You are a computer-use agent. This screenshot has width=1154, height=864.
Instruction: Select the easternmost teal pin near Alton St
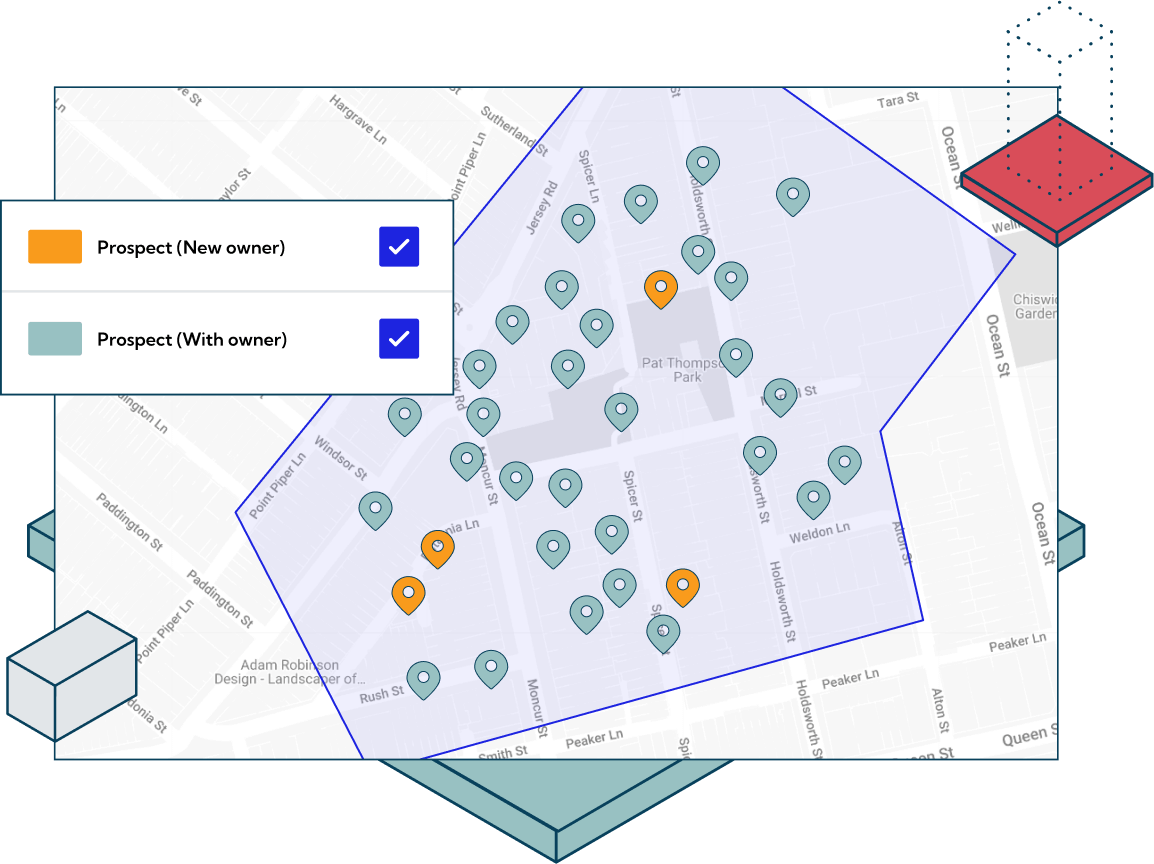click(x=845, y=465)
